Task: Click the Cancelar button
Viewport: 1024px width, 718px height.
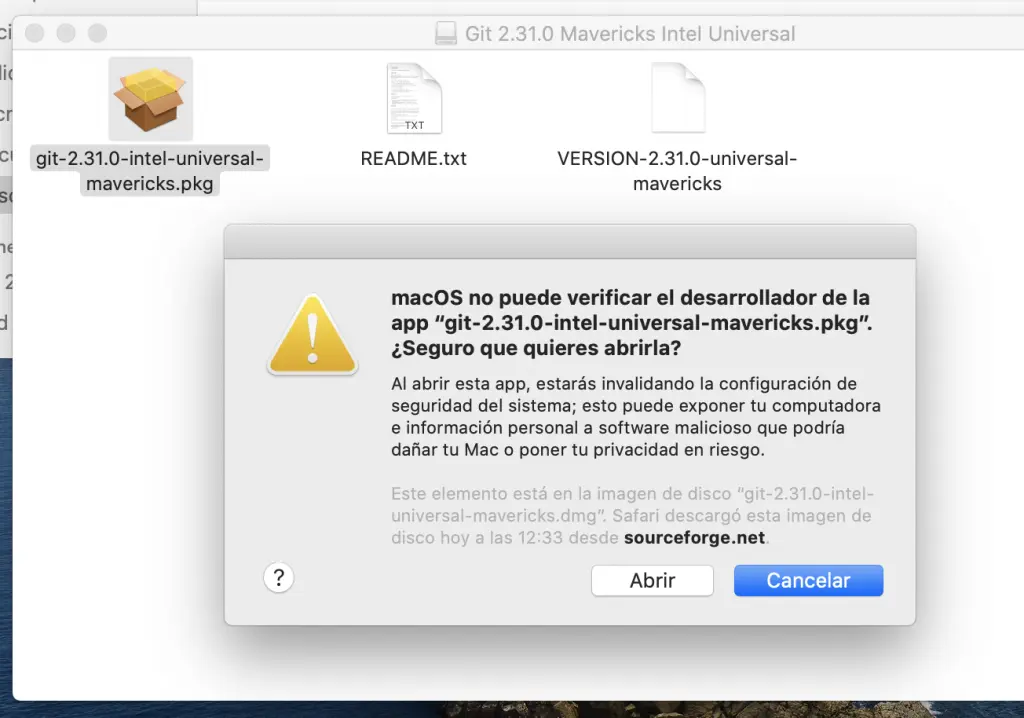Action: 808,580
